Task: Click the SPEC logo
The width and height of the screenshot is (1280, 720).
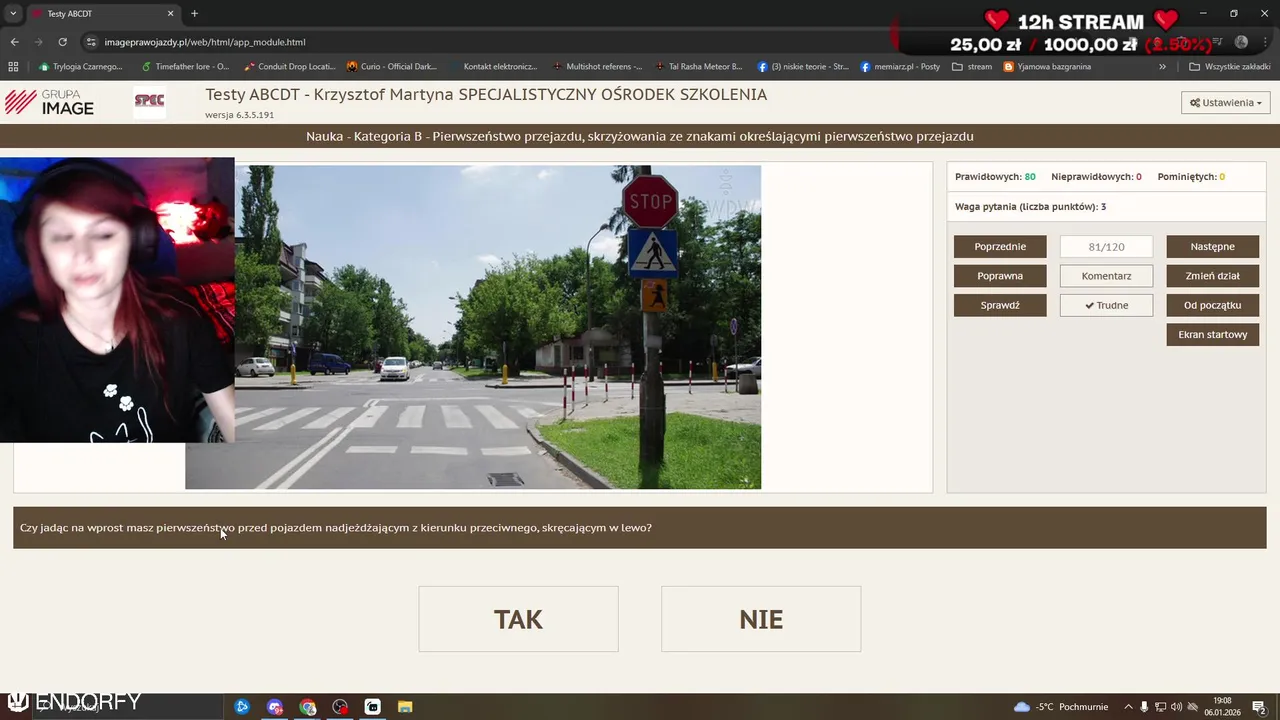Action: [x=149, y=101]
